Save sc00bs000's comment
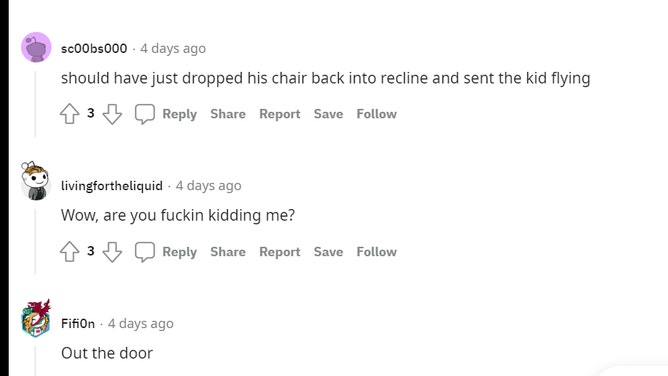Image resolution: width=668 pixels, height=376 pixels. tap(328, 114)
